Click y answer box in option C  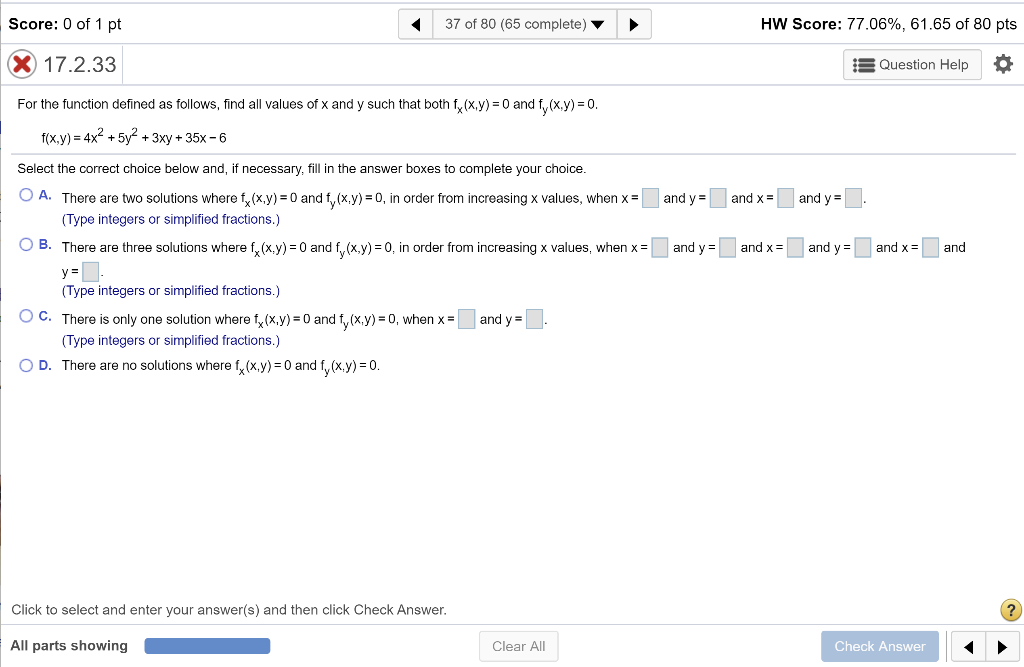(534, 319)
